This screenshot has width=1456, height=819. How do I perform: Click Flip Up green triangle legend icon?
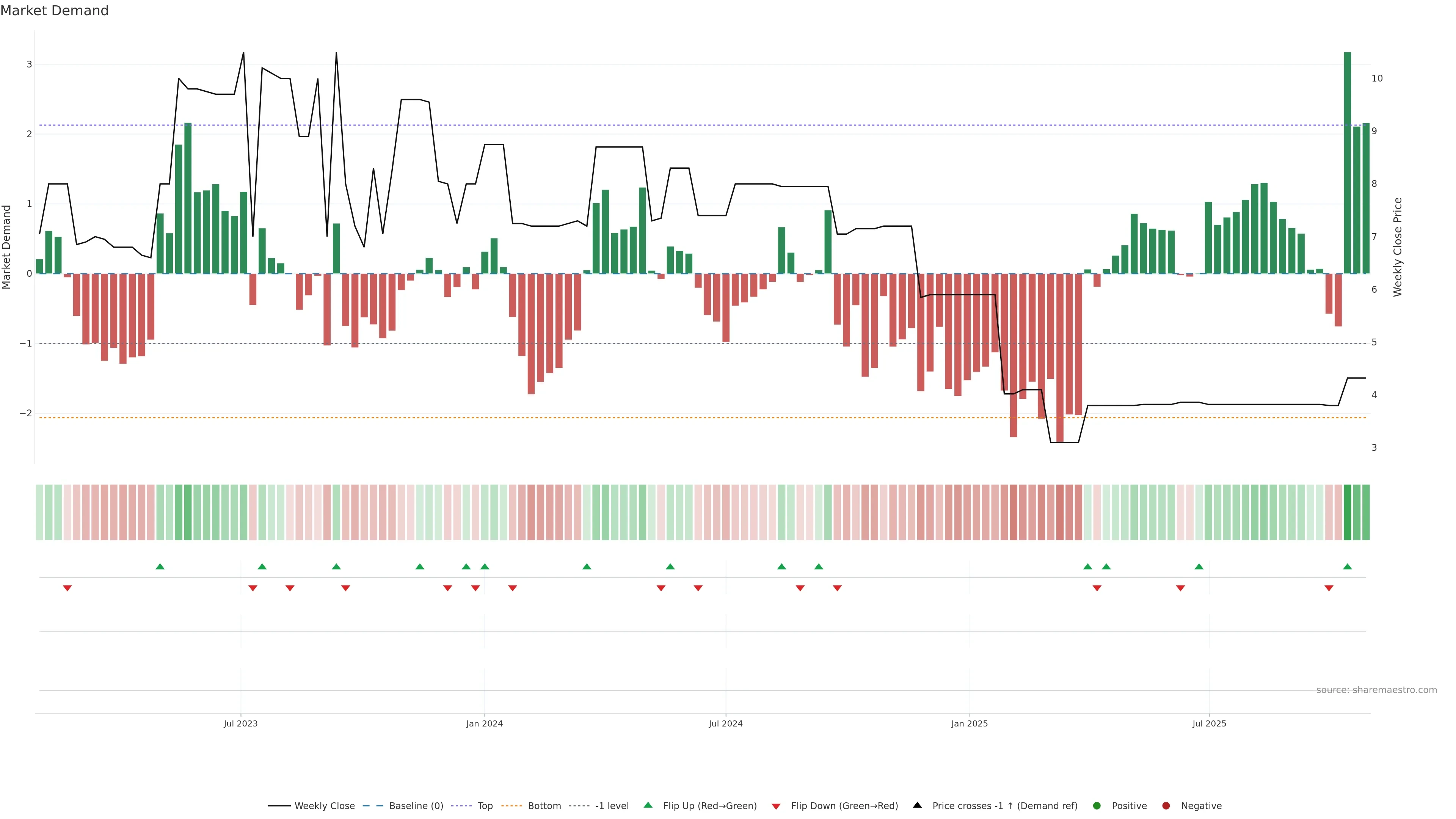pyautogui.click(x=648, y=805)
